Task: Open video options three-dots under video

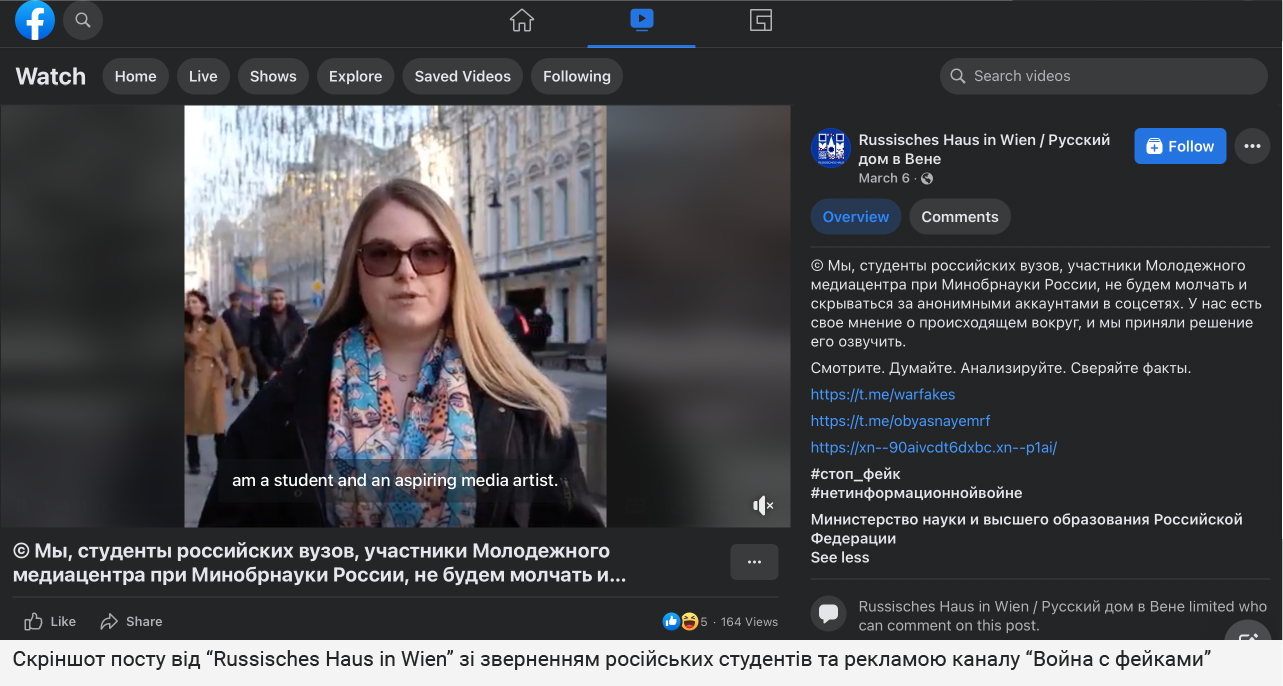Action: [754, 562]
